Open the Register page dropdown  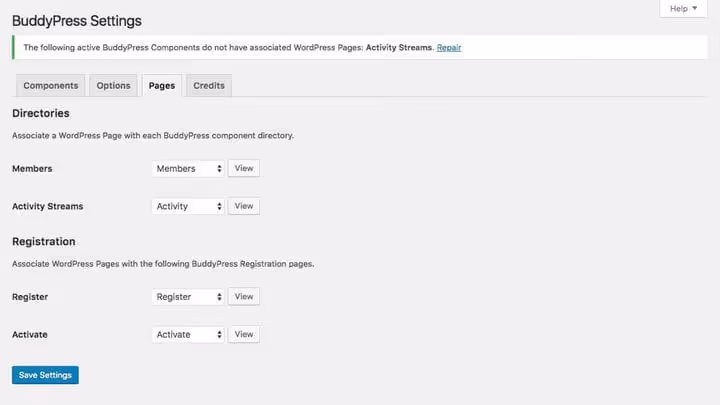[x=188, y=297]
